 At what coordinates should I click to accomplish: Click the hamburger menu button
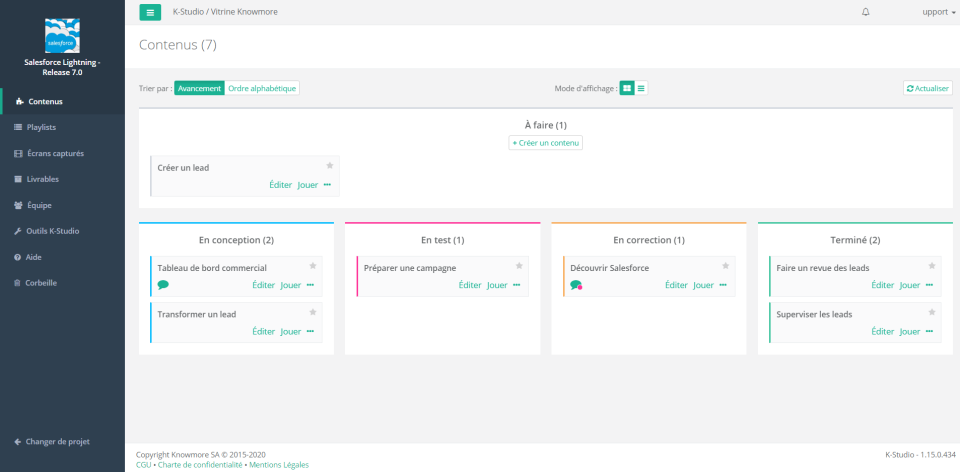coord(150,12)
